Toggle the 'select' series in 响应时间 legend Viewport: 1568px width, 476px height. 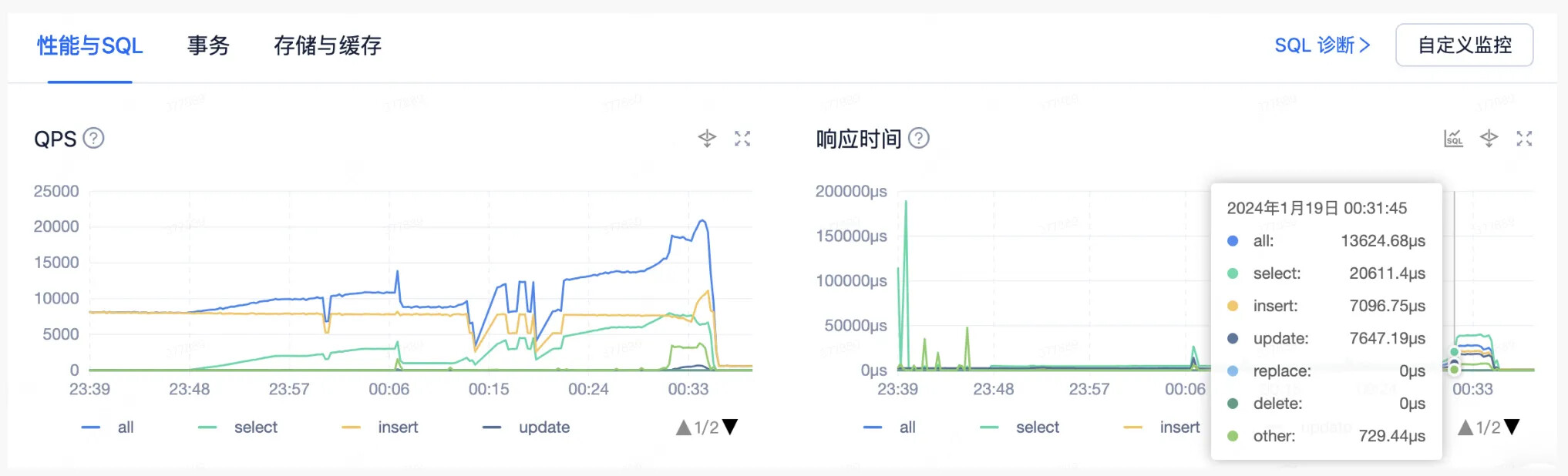(1020, 427)
